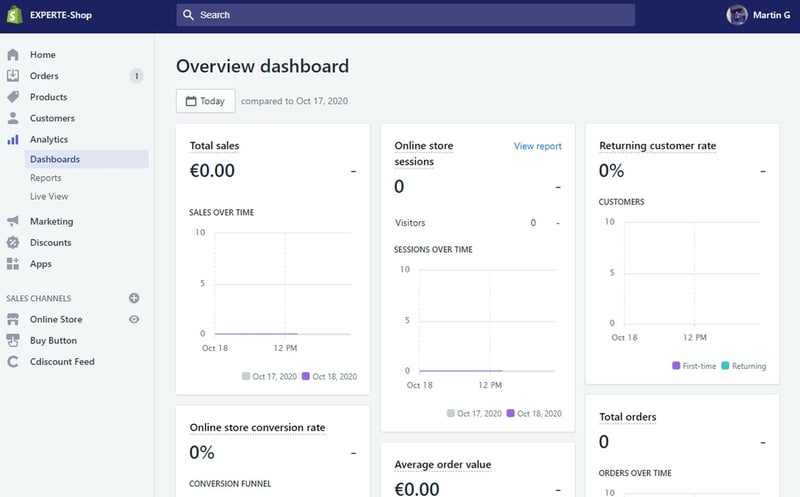Click Oct 18, 2020 legend swatch in Total sales
Viewport: 800px width, 497px height.
click(x=306, y=376)
